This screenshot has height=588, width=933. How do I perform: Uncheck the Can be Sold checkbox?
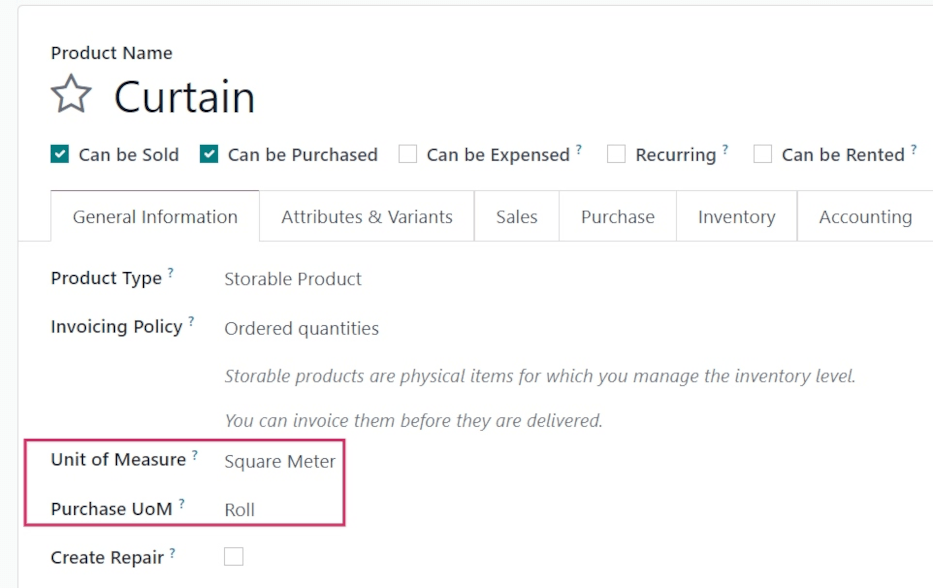[59, 154]
